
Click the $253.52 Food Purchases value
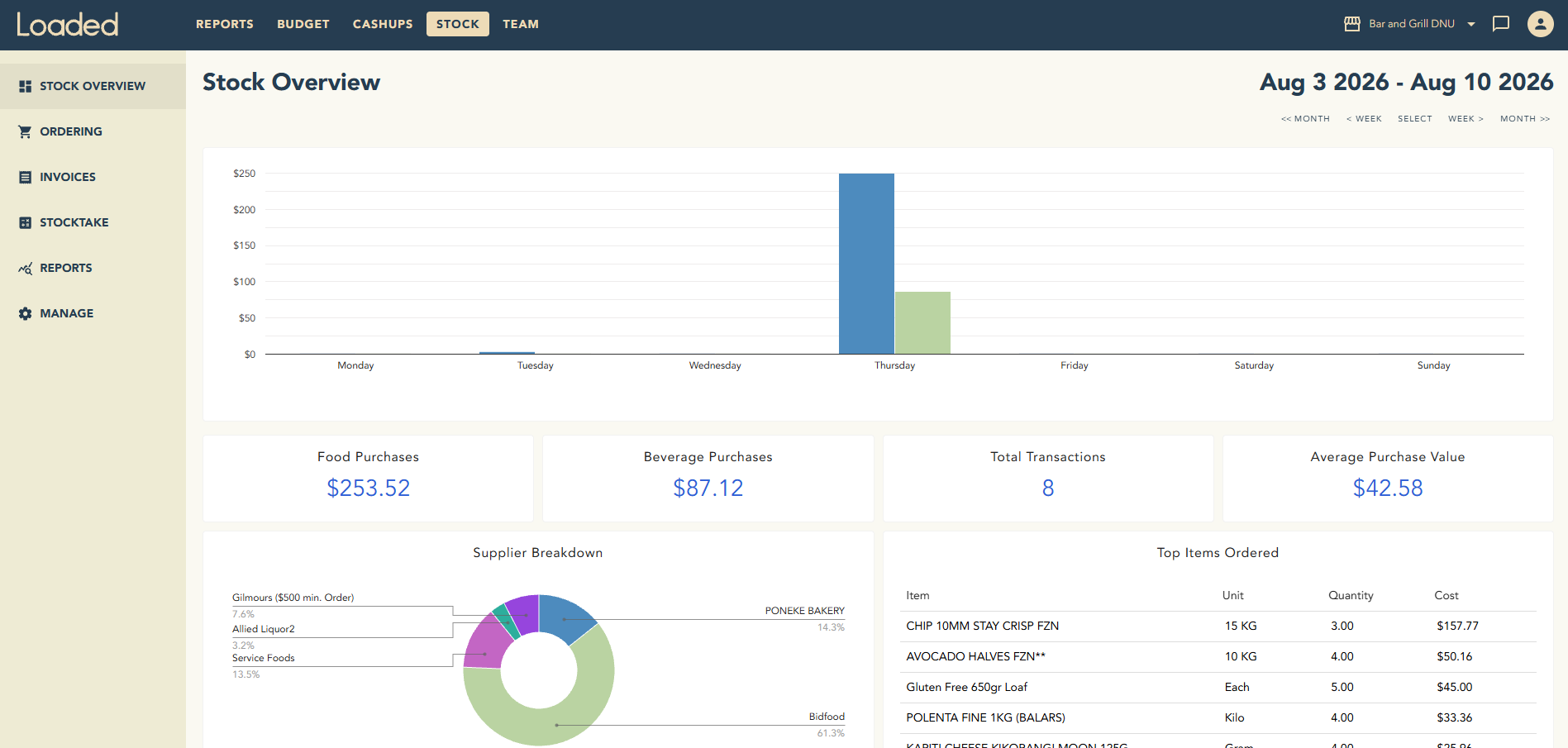(369, 488)
